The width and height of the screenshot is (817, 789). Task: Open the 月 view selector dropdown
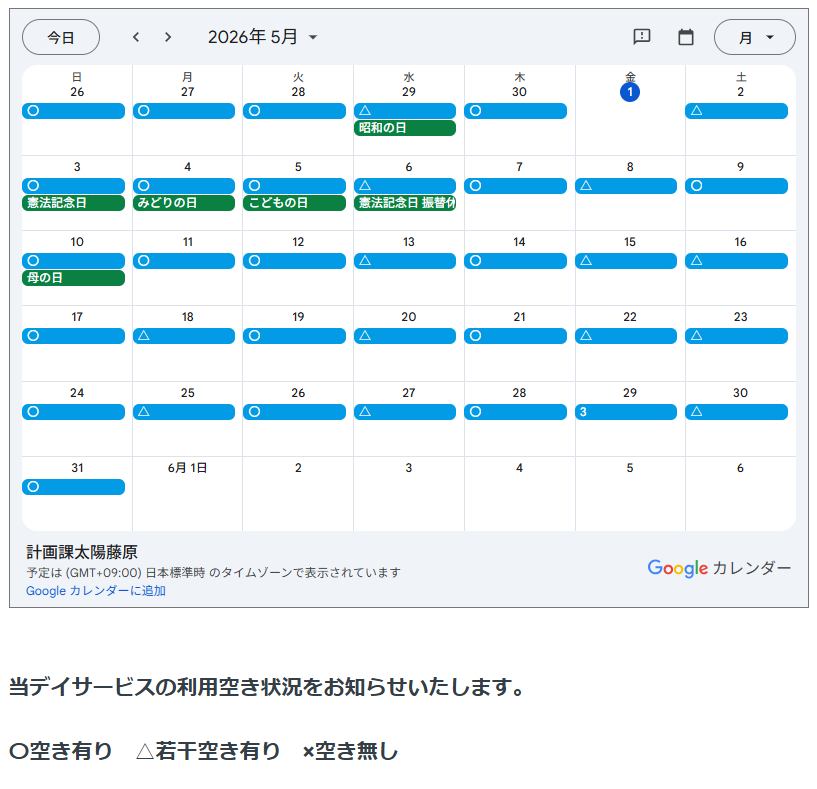pos(754,37)
